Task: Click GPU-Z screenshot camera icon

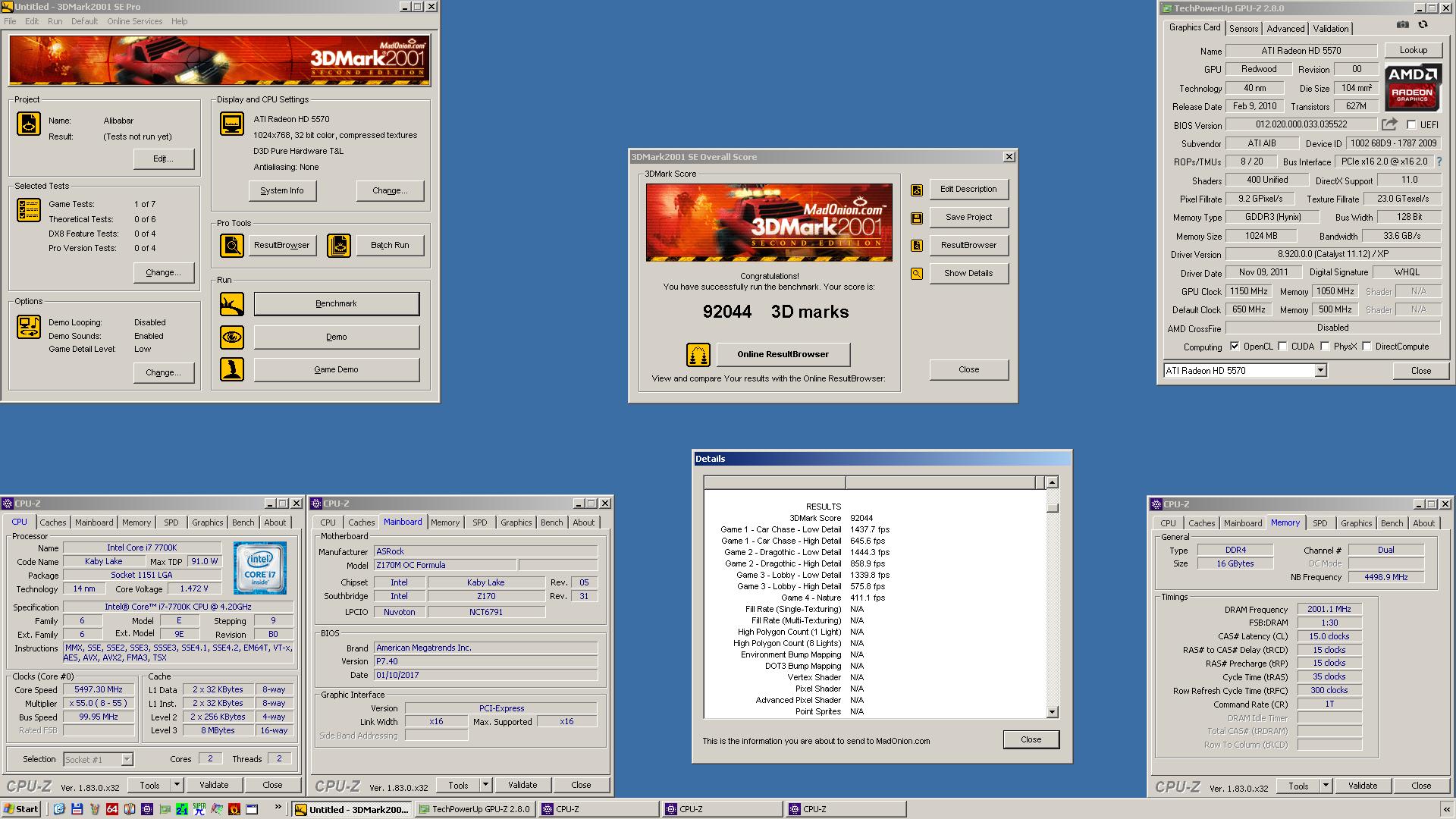Action: [x=1403, y=25]
